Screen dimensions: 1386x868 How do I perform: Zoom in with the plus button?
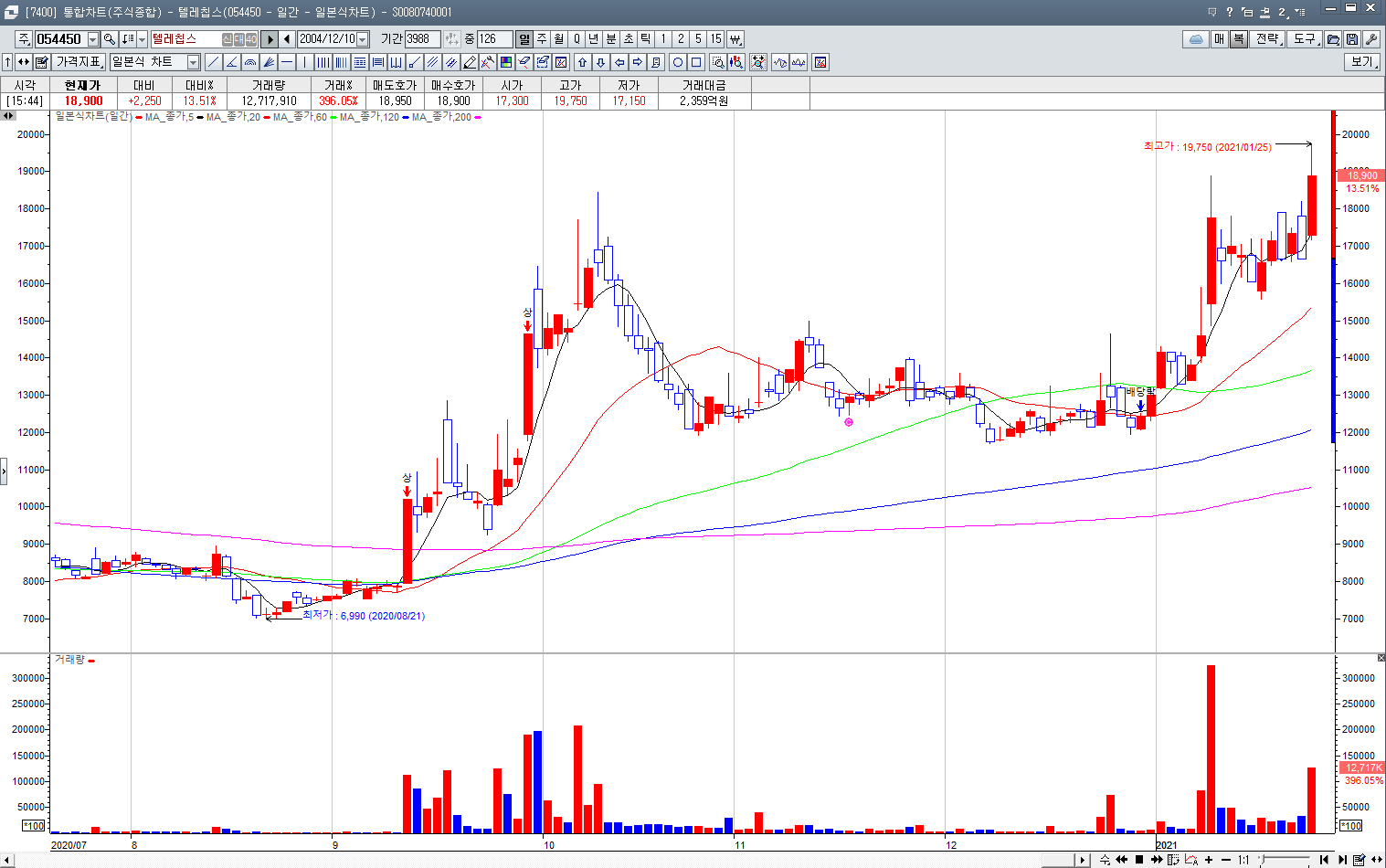tap(1209, 860)
